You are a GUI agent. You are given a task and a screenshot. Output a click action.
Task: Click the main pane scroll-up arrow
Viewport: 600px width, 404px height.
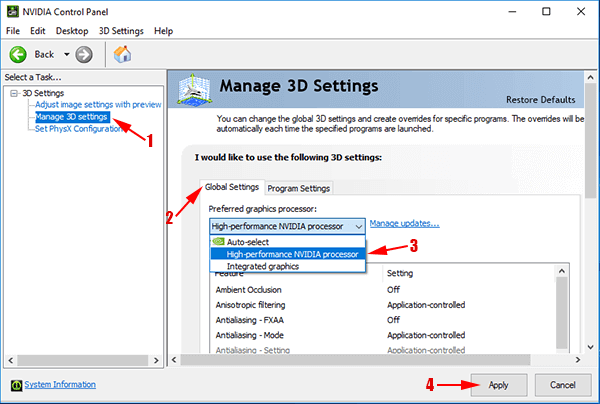pos(590,78)
